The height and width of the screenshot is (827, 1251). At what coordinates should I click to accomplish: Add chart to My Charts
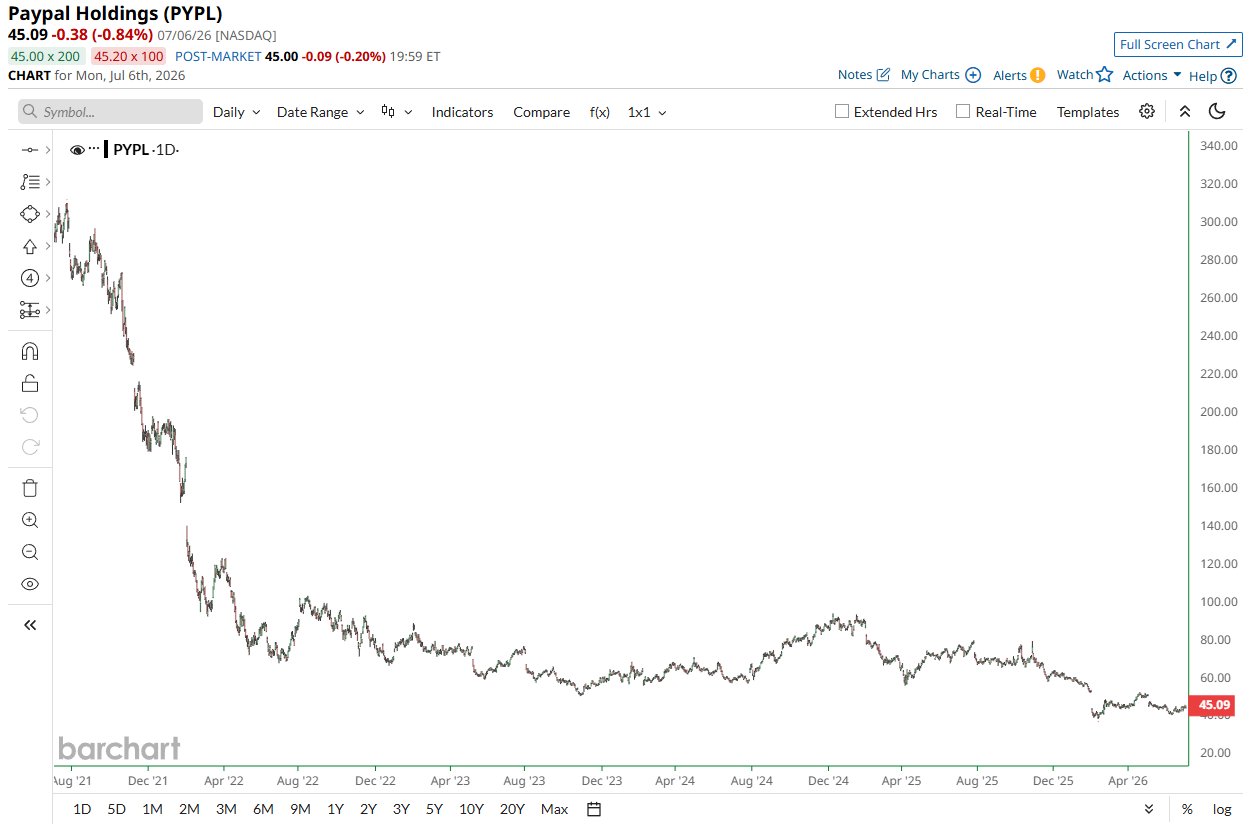[x=940, y=75]
